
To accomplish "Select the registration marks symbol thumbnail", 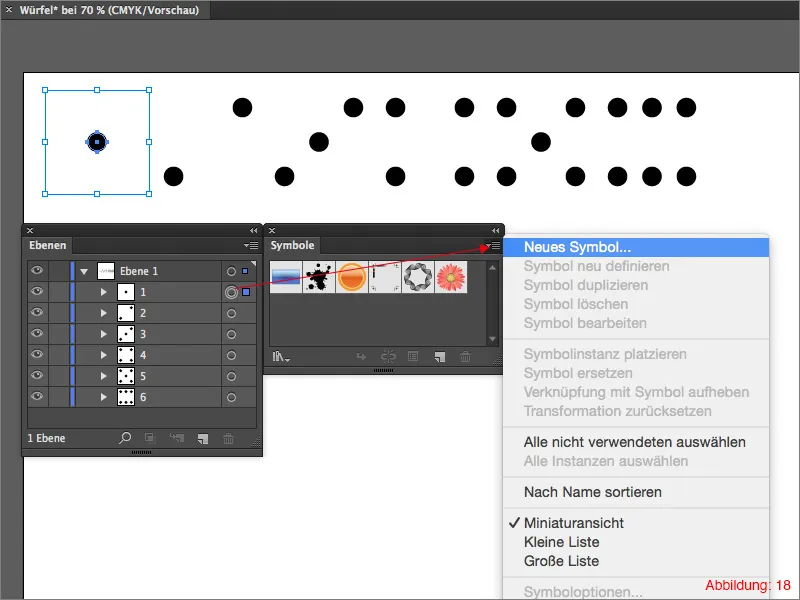I will (x=385, y=277).
